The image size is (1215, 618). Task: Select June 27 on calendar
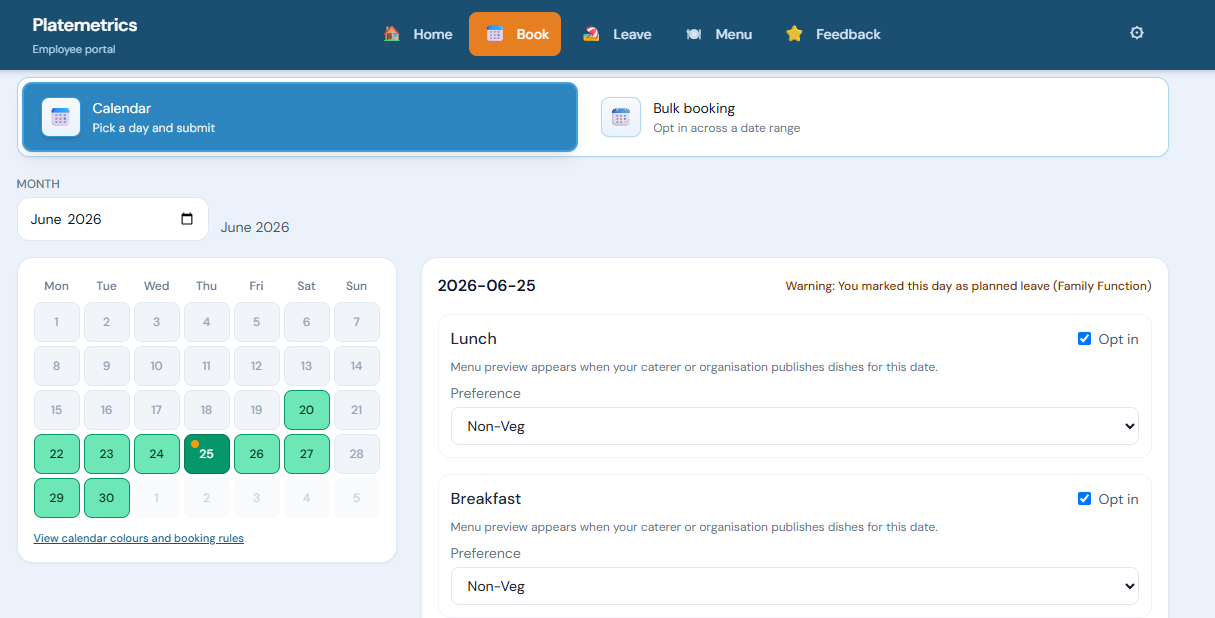coord(307,454)
